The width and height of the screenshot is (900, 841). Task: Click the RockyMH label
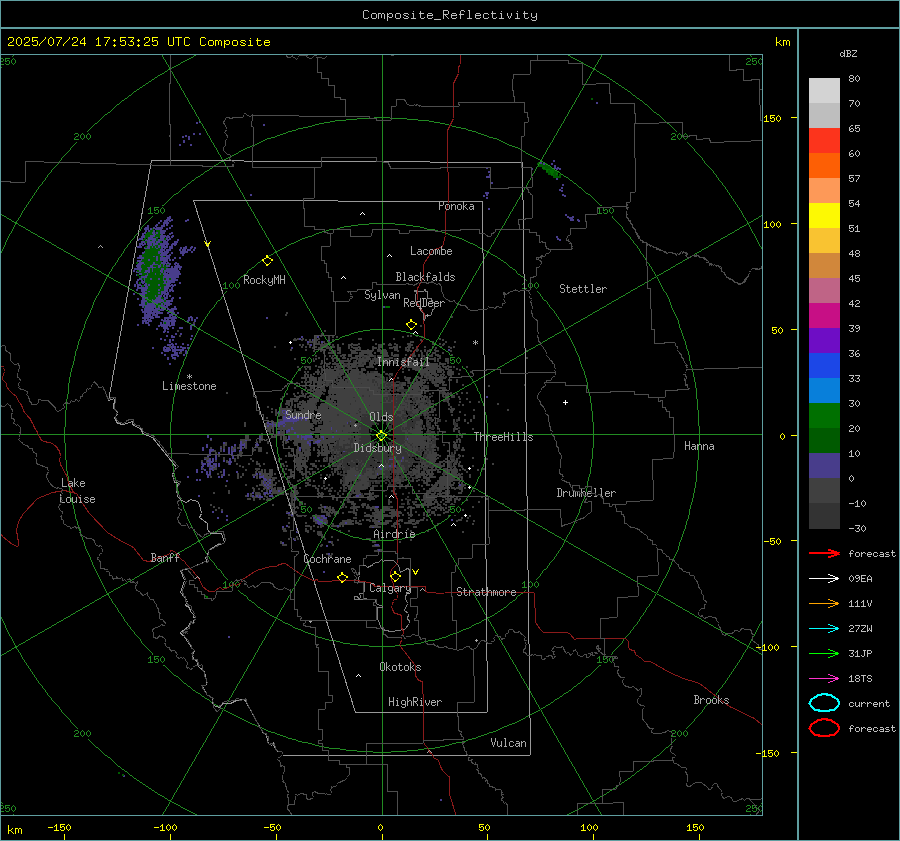pos(264,280)
